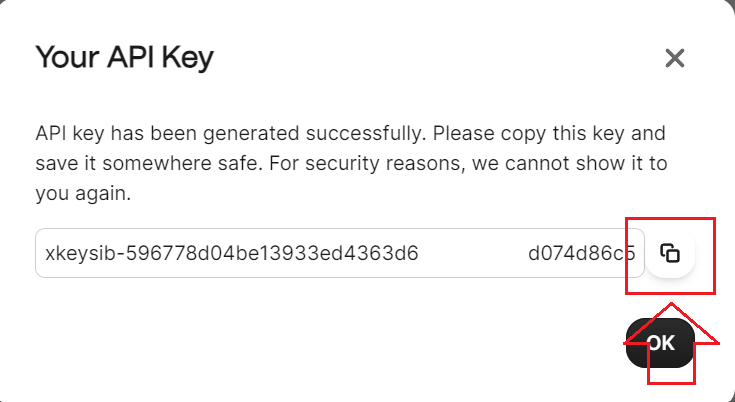735x402 pixels.
Task: Click the word "generated" in the message
Action: 251,134
